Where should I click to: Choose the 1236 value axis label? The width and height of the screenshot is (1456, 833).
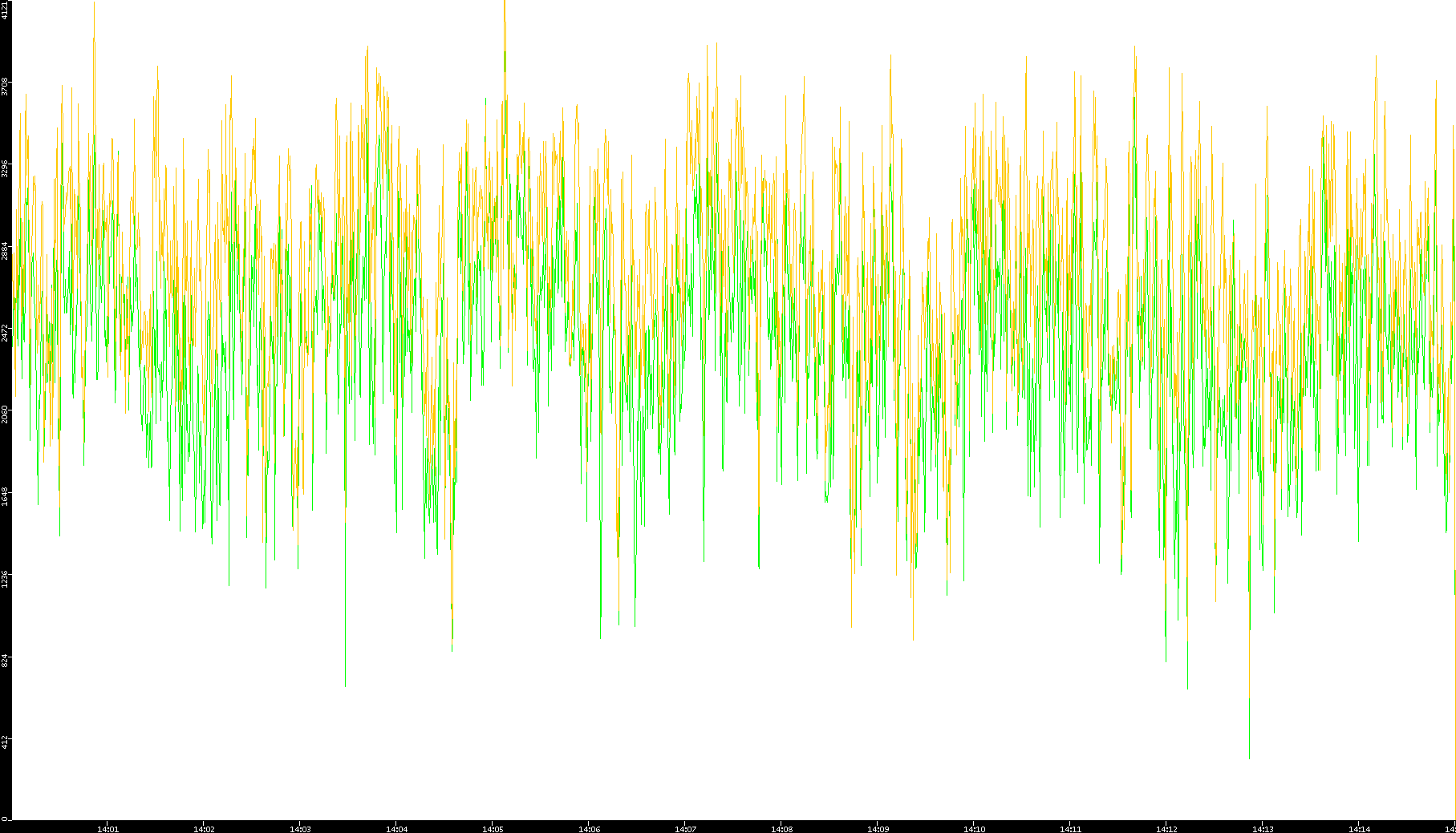click(x=5, y=578)
